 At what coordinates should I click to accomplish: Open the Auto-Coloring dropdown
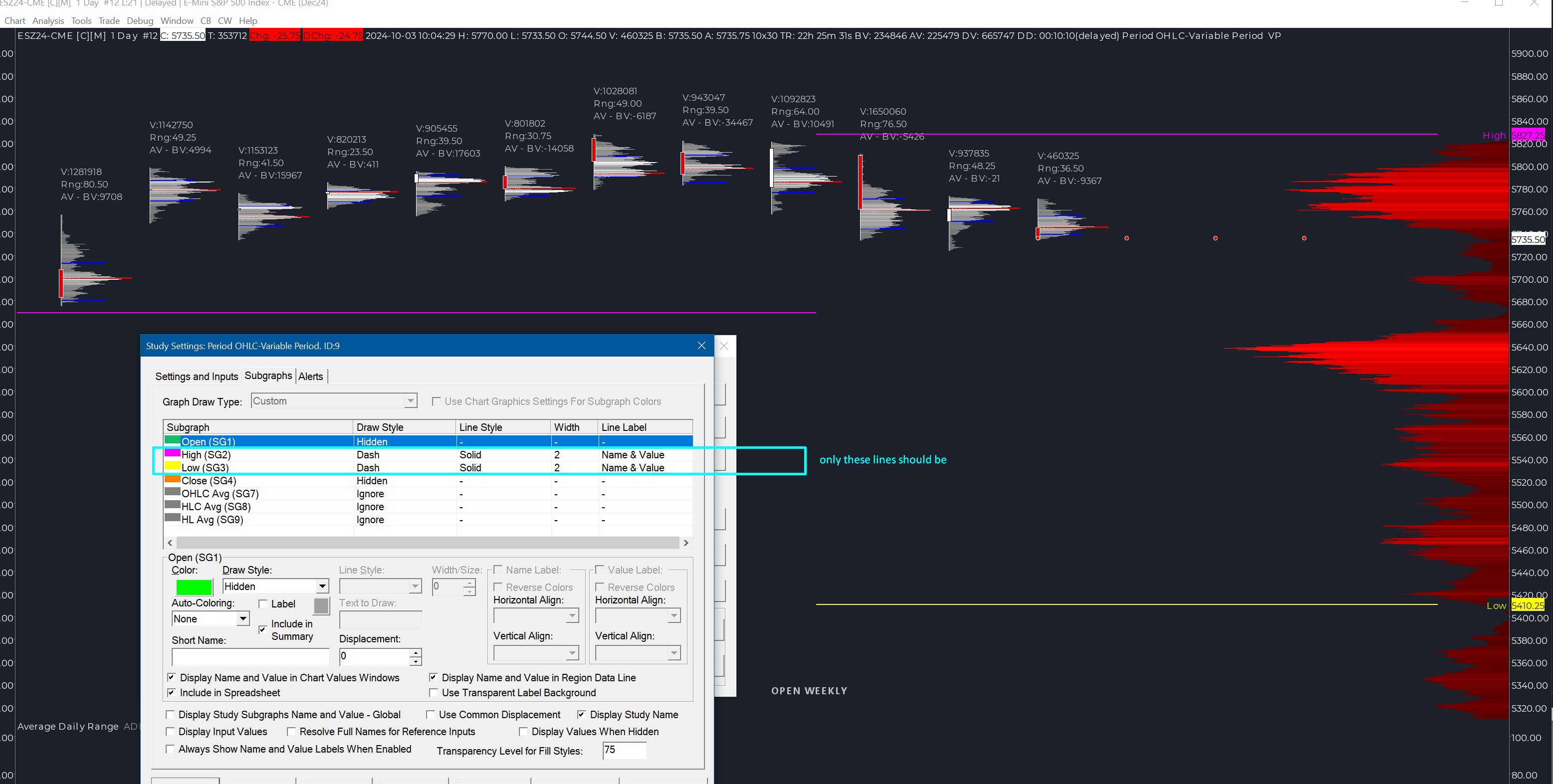pyautogui.click(x=242, y=619)
